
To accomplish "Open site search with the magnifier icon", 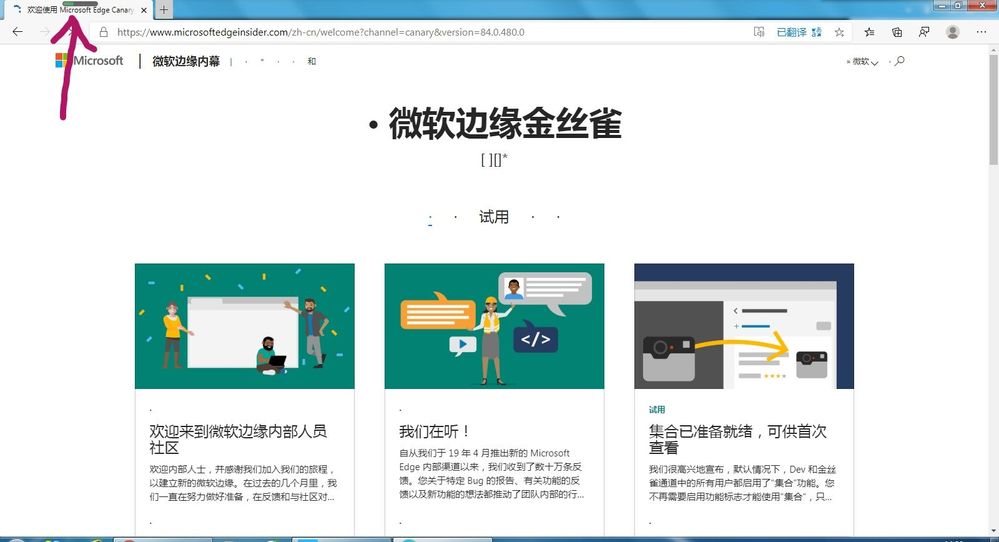I will [899, 61].
